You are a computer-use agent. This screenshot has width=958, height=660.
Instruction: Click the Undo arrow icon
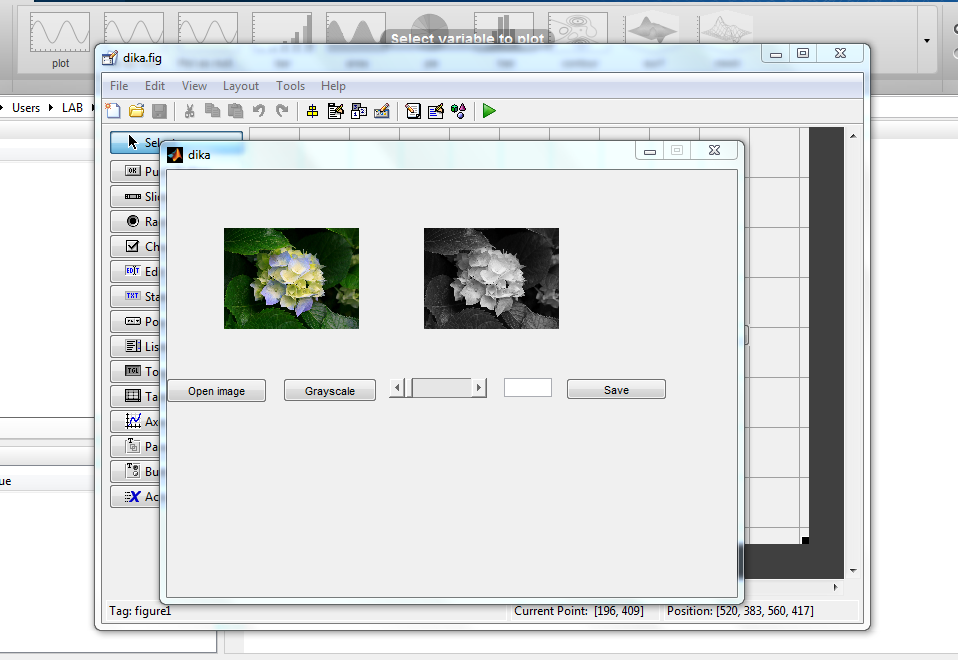(x=259, y=111)
